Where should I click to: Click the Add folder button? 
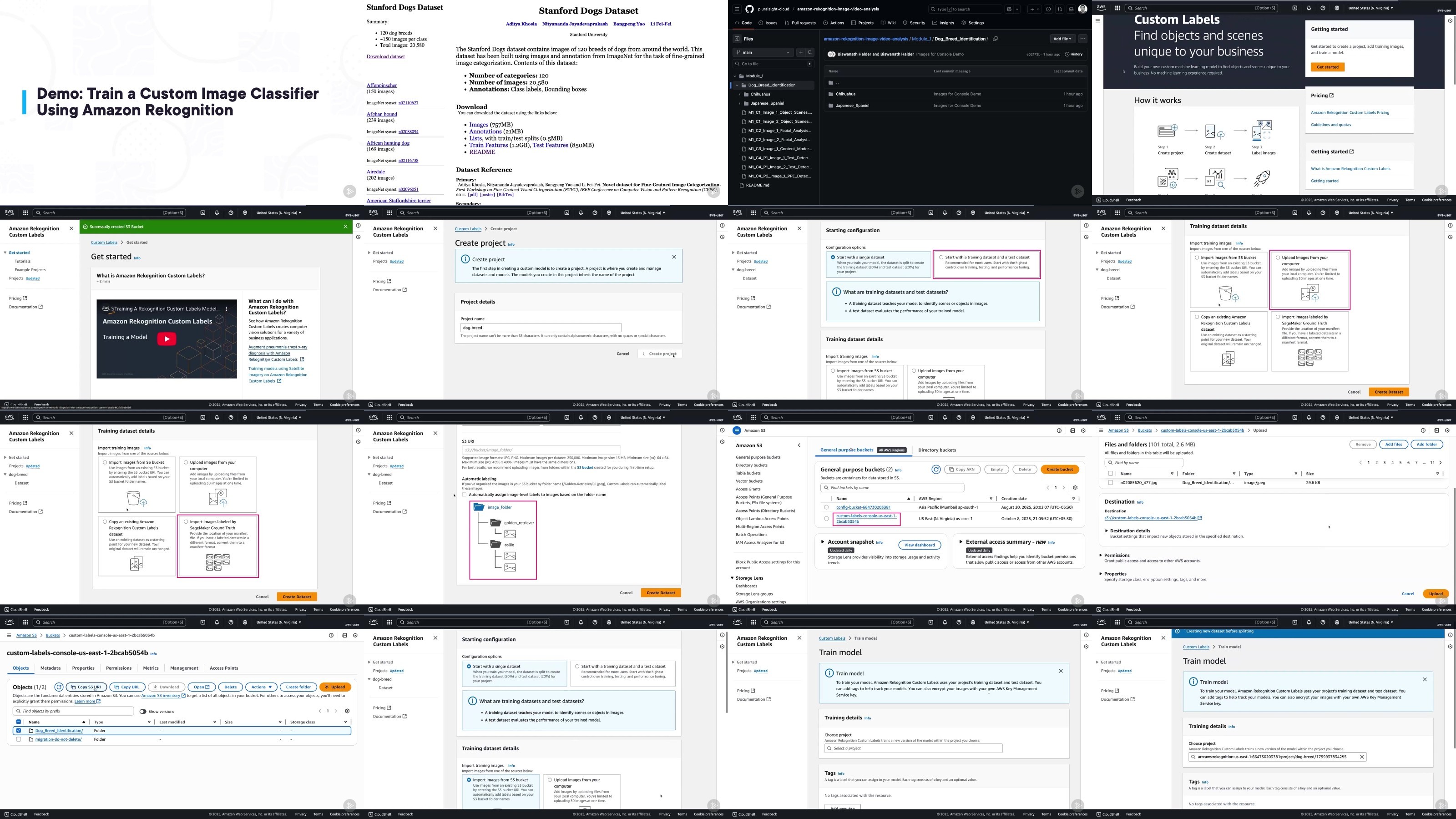pos(1426,444)
